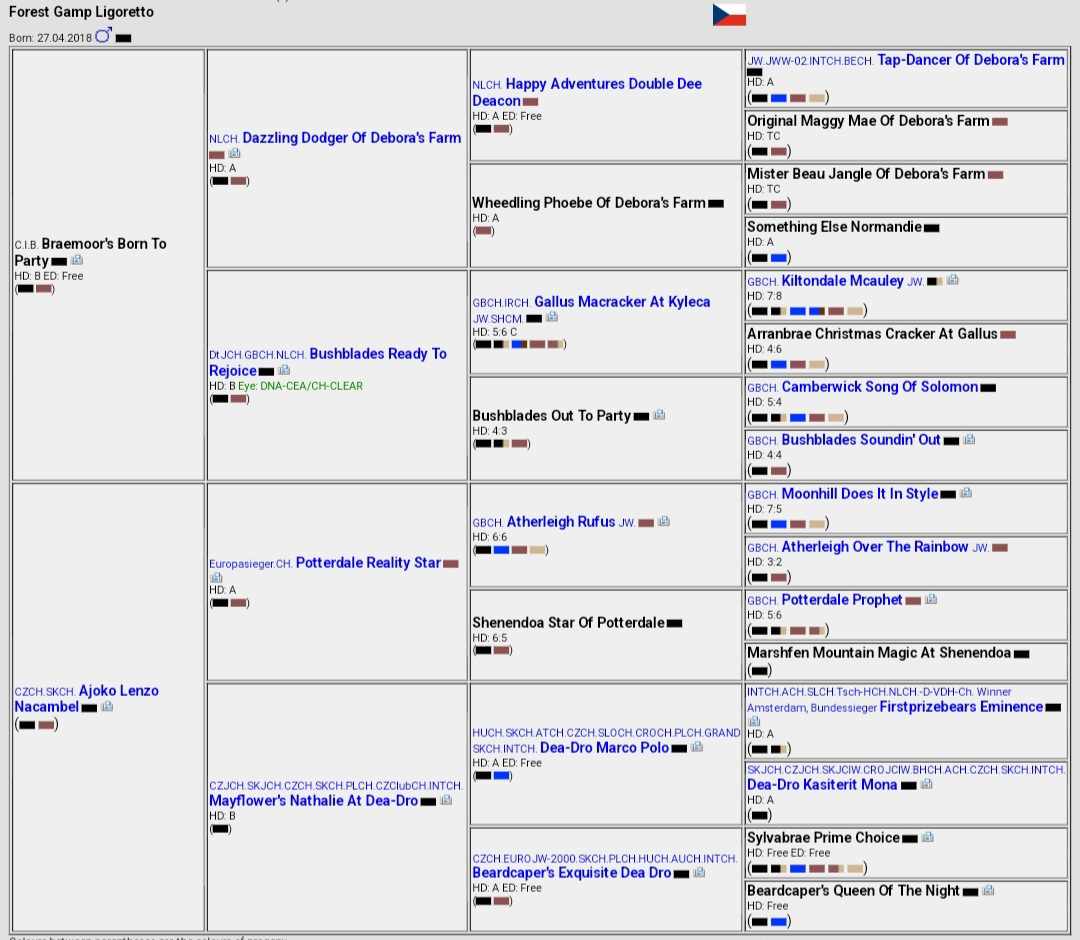This screenshot has height=940, width=1080.
Task: Follow the Firstprizebears Eminence link
Action: (x=961, y=707)
